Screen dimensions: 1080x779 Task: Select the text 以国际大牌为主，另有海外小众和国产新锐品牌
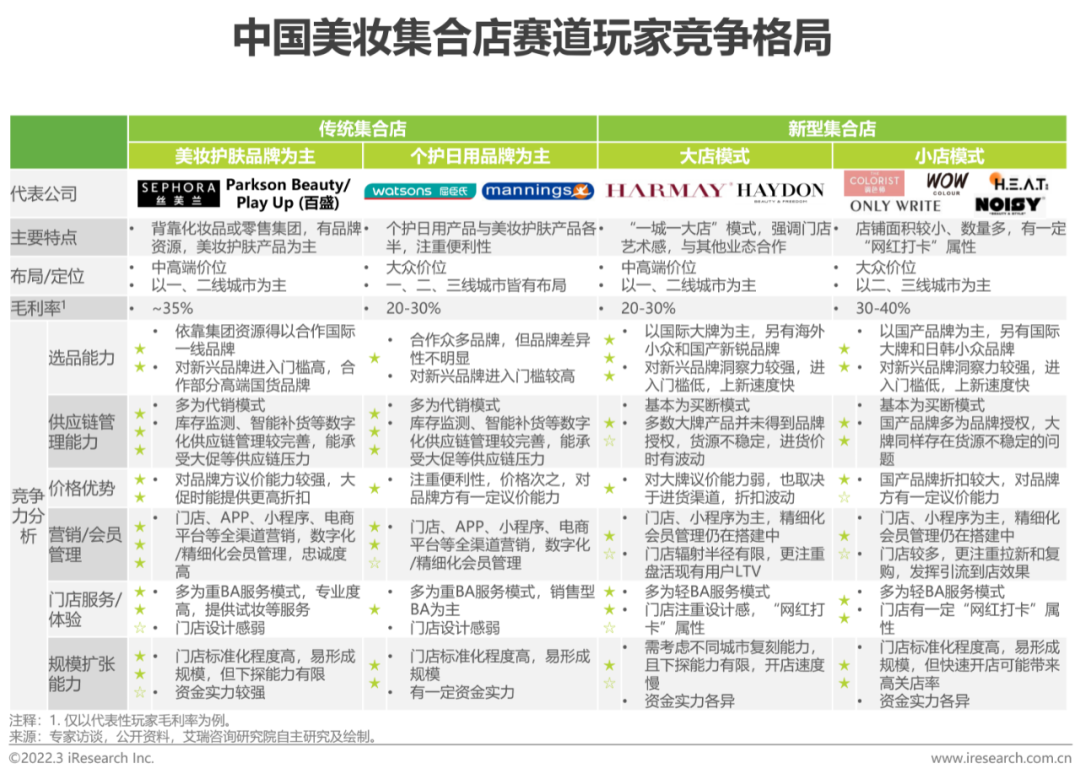click(x=735, y=340)
